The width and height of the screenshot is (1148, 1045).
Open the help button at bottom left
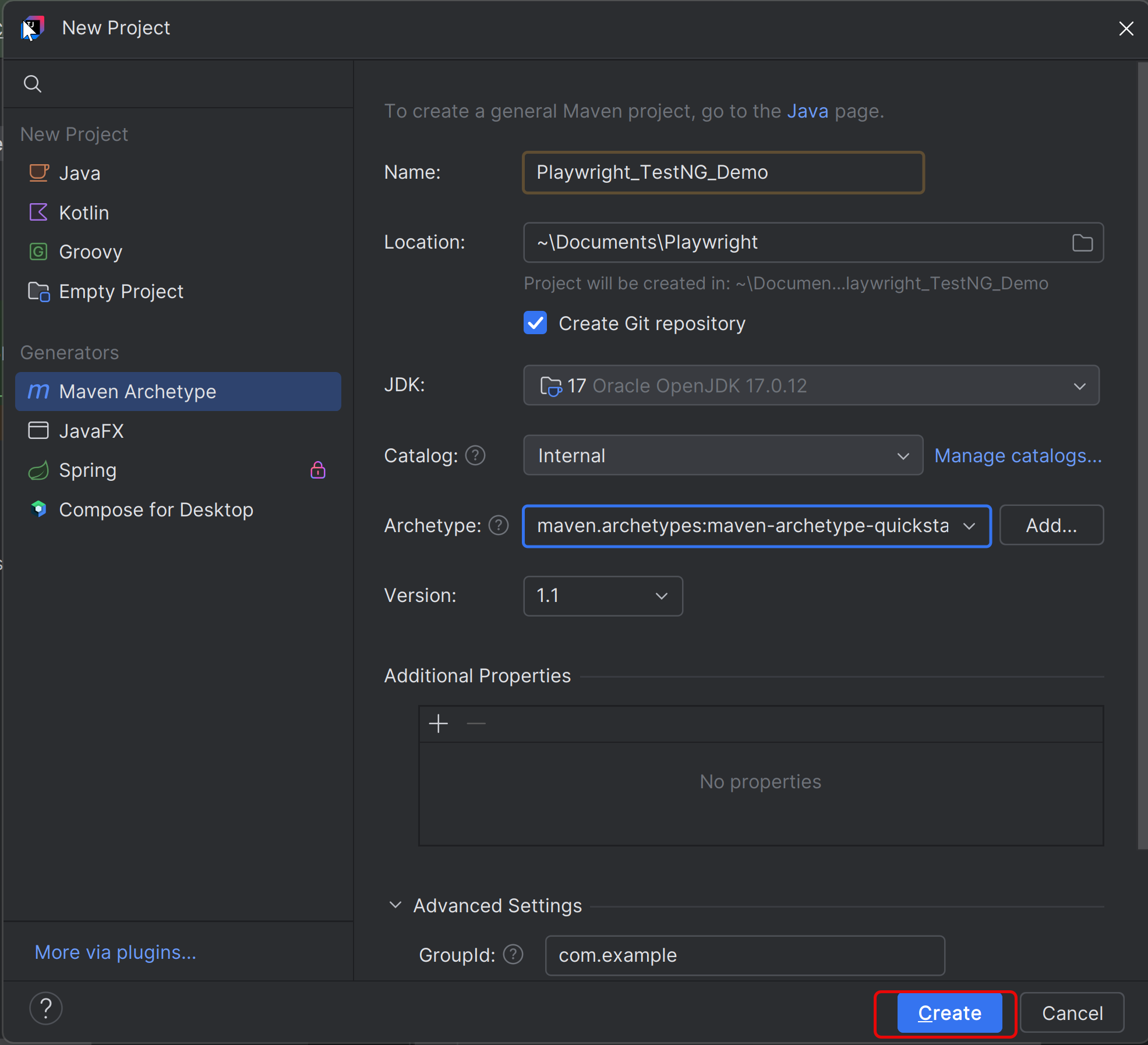(45, 1008)
